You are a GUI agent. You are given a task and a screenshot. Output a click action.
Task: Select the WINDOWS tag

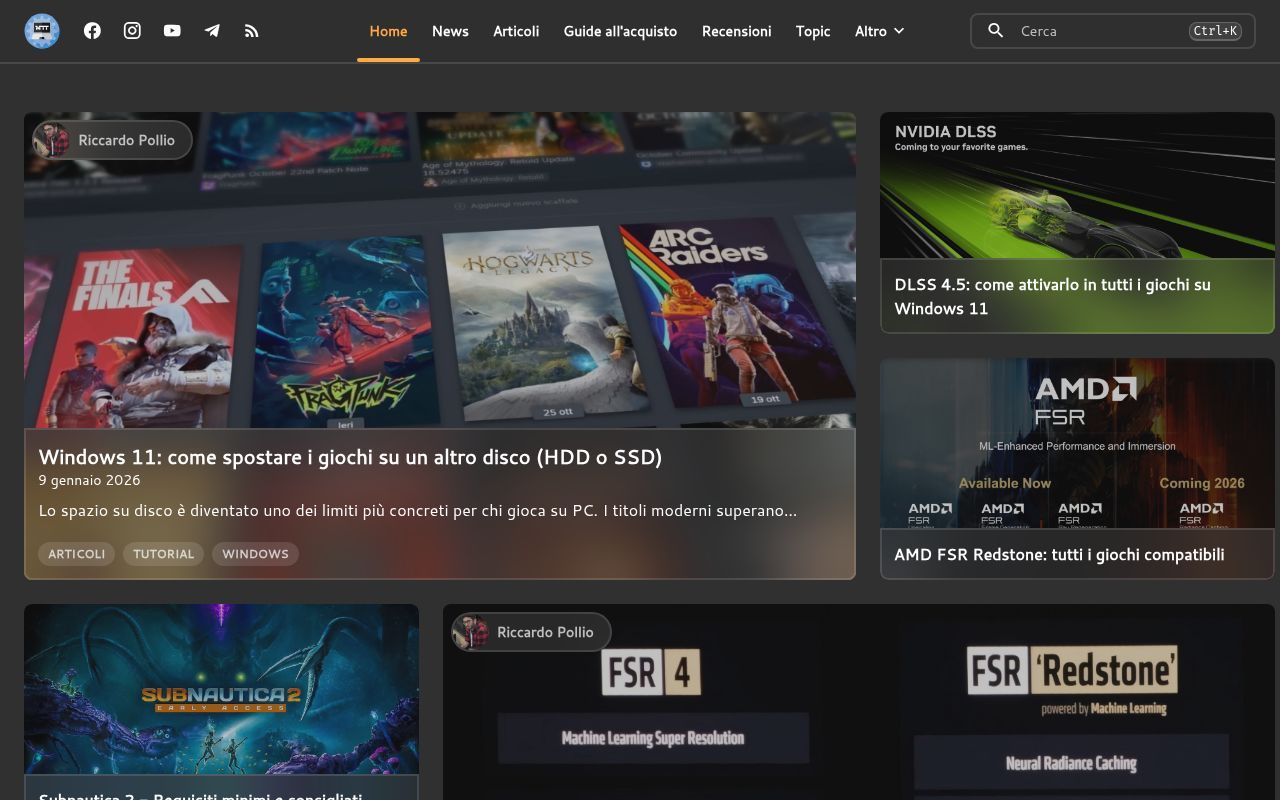(x=255, y=554)
